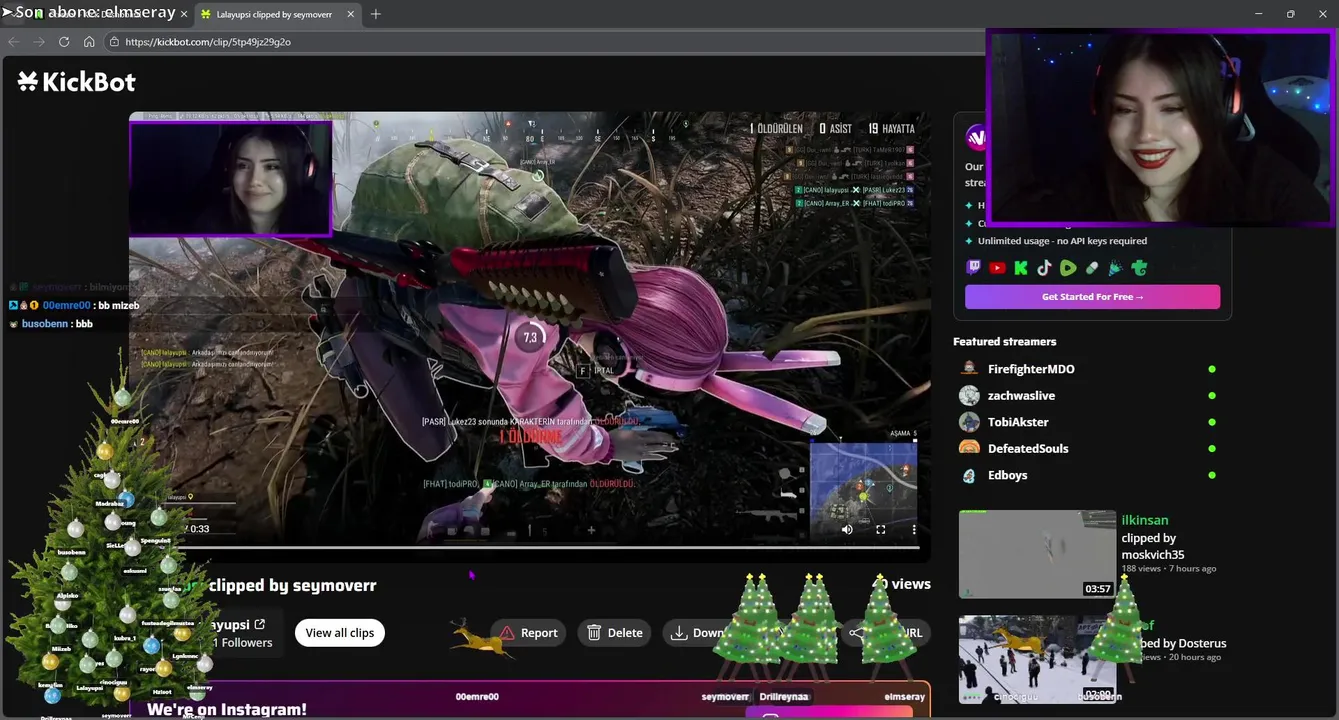This screenshot has width=1339, height=720.
Task: Click the TikTok platform icon
Action: pyautogui.click(x=1044, y=268)
